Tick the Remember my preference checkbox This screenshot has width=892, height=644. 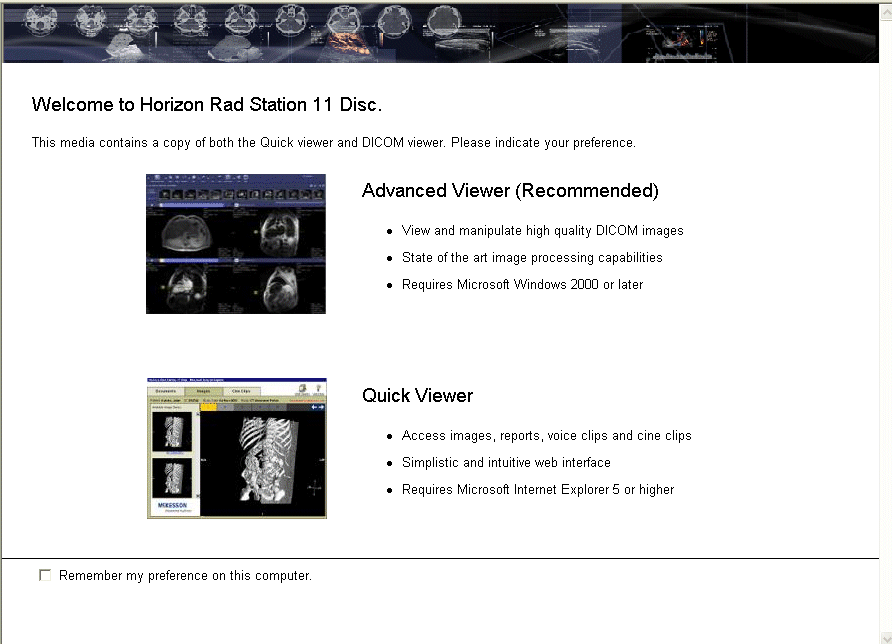(x=45, y=575)
